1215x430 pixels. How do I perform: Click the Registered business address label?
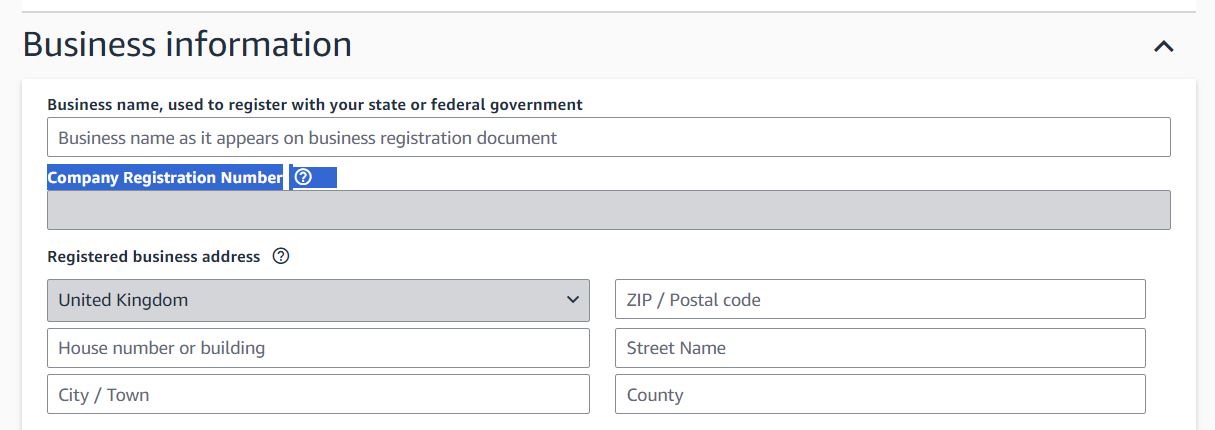point(154,256)
